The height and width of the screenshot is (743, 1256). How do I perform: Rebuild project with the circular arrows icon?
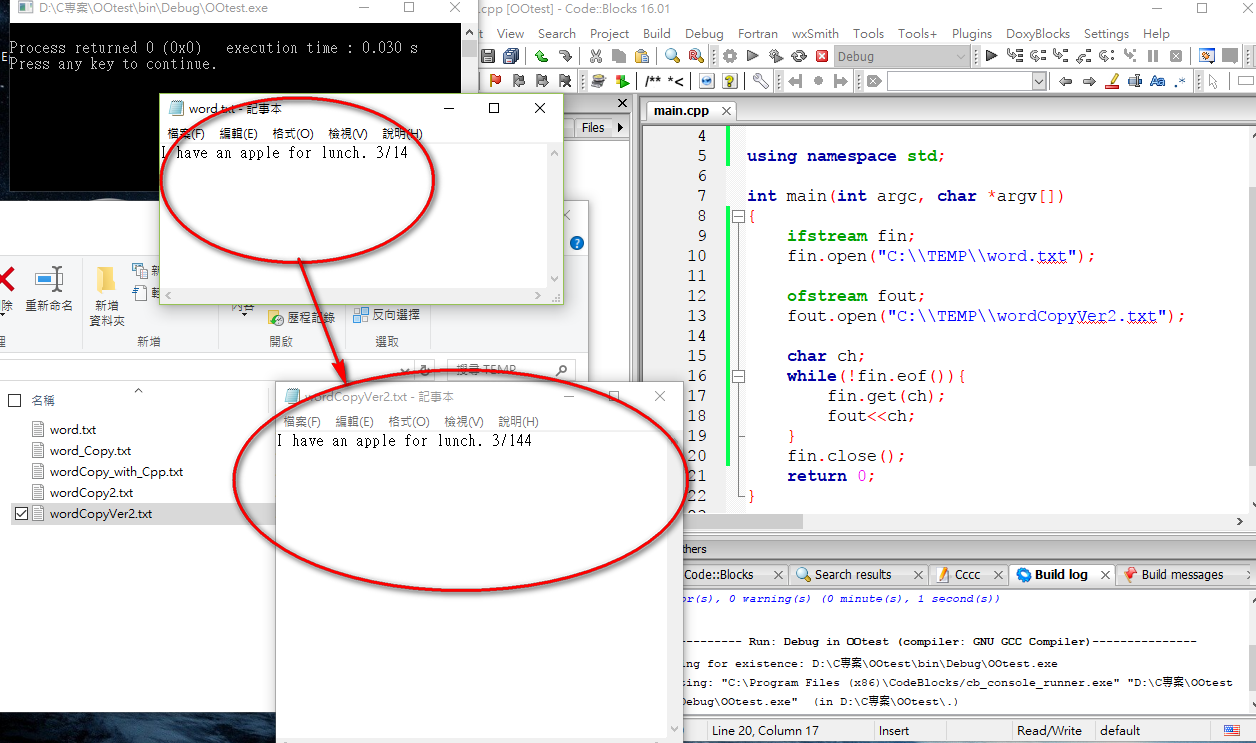coord(799,56)
